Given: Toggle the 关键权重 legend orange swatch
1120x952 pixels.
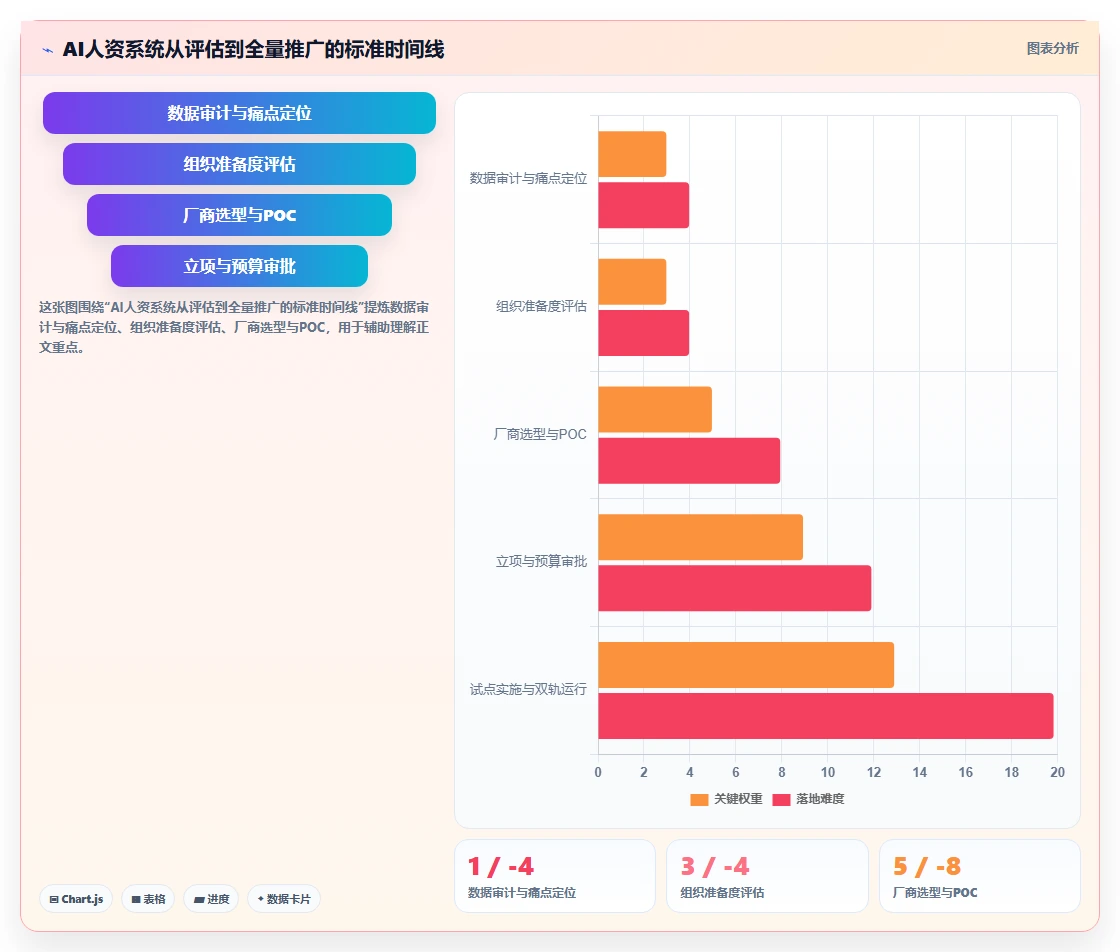Looking at the screenshot, I should point(699,799).
